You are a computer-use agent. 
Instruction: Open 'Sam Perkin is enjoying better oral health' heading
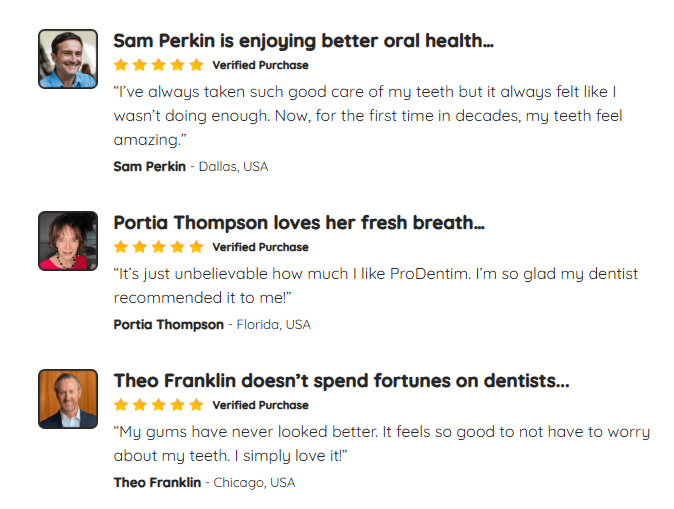pos(303,41)
